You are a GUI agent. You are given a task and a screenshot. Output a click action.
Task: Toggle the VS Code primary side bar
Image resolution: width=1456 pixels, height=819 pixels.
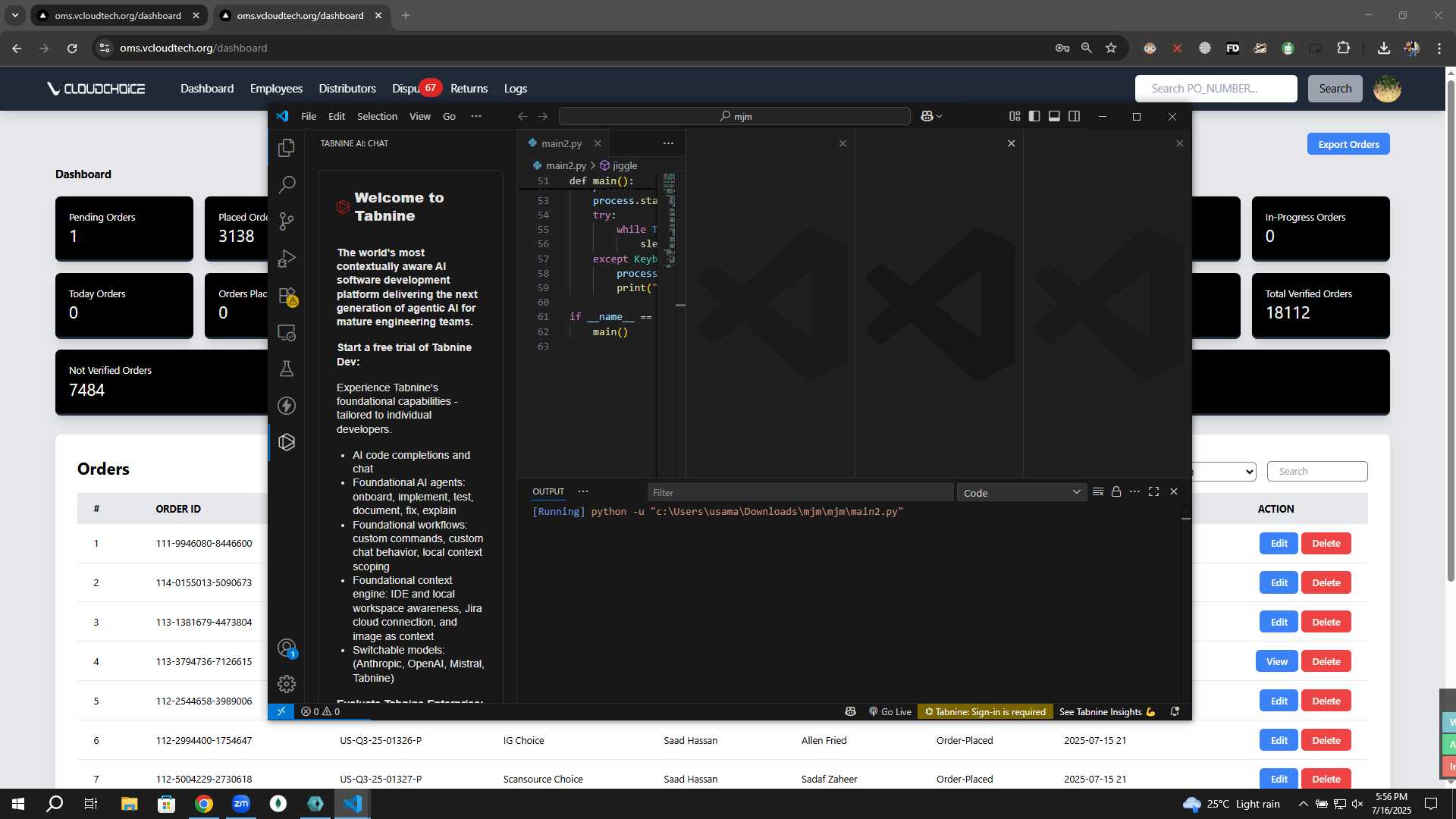click(x=1034, y=116)
